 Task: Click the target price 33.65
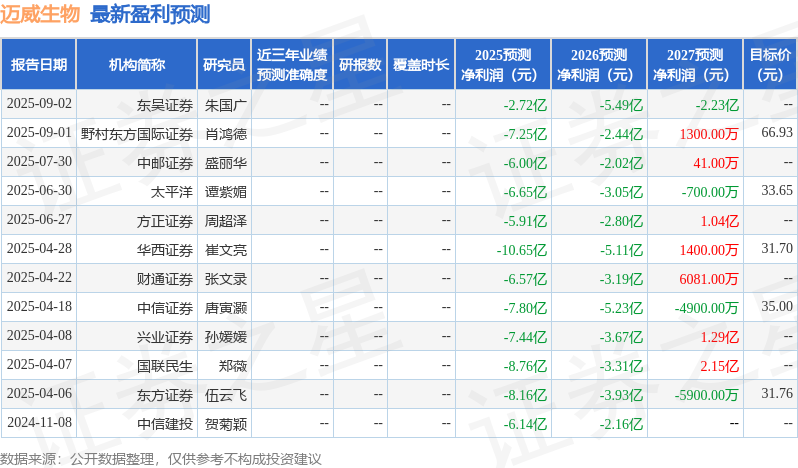click(x=777, y=191)
